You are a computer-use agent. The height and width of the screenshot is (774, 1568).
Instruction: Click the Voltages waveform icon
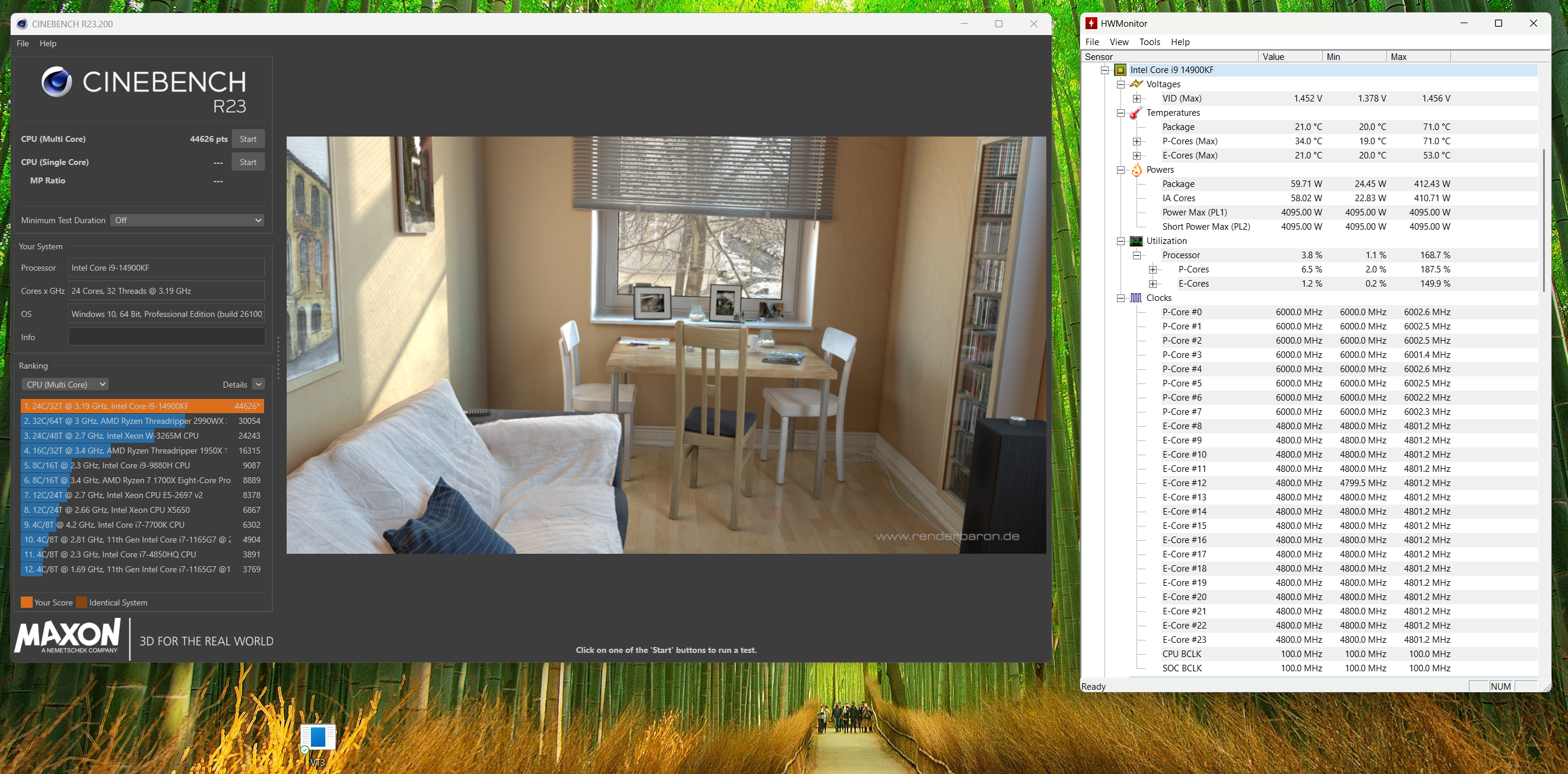[x=1136, y=84]
